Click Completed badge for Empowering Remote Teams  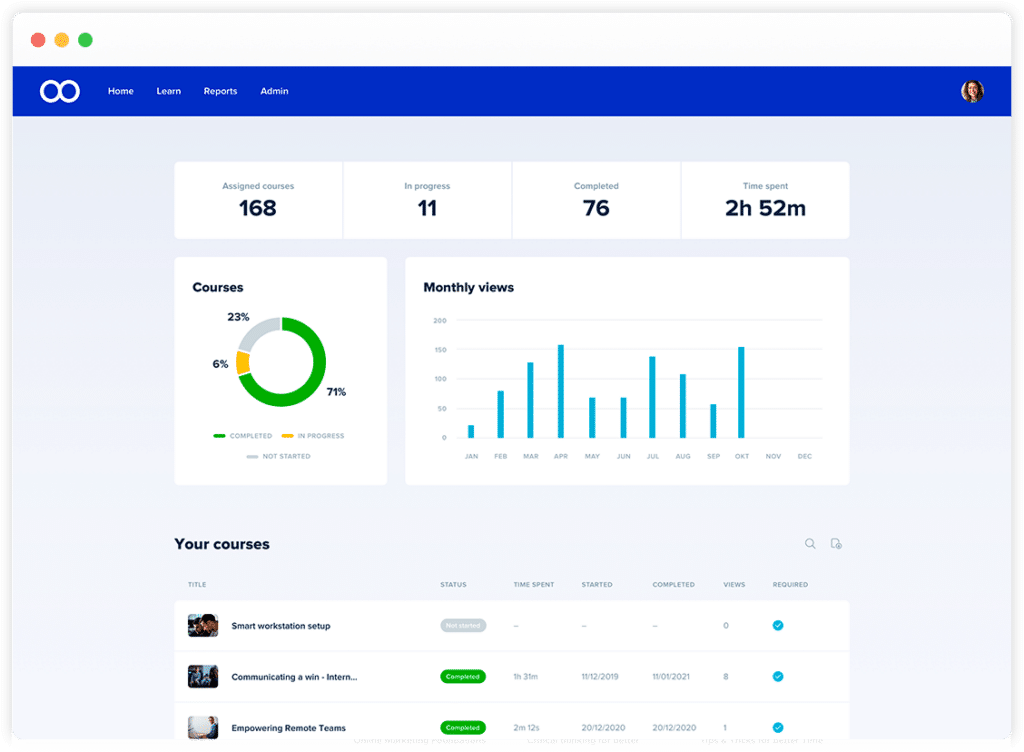pos(463,727)
